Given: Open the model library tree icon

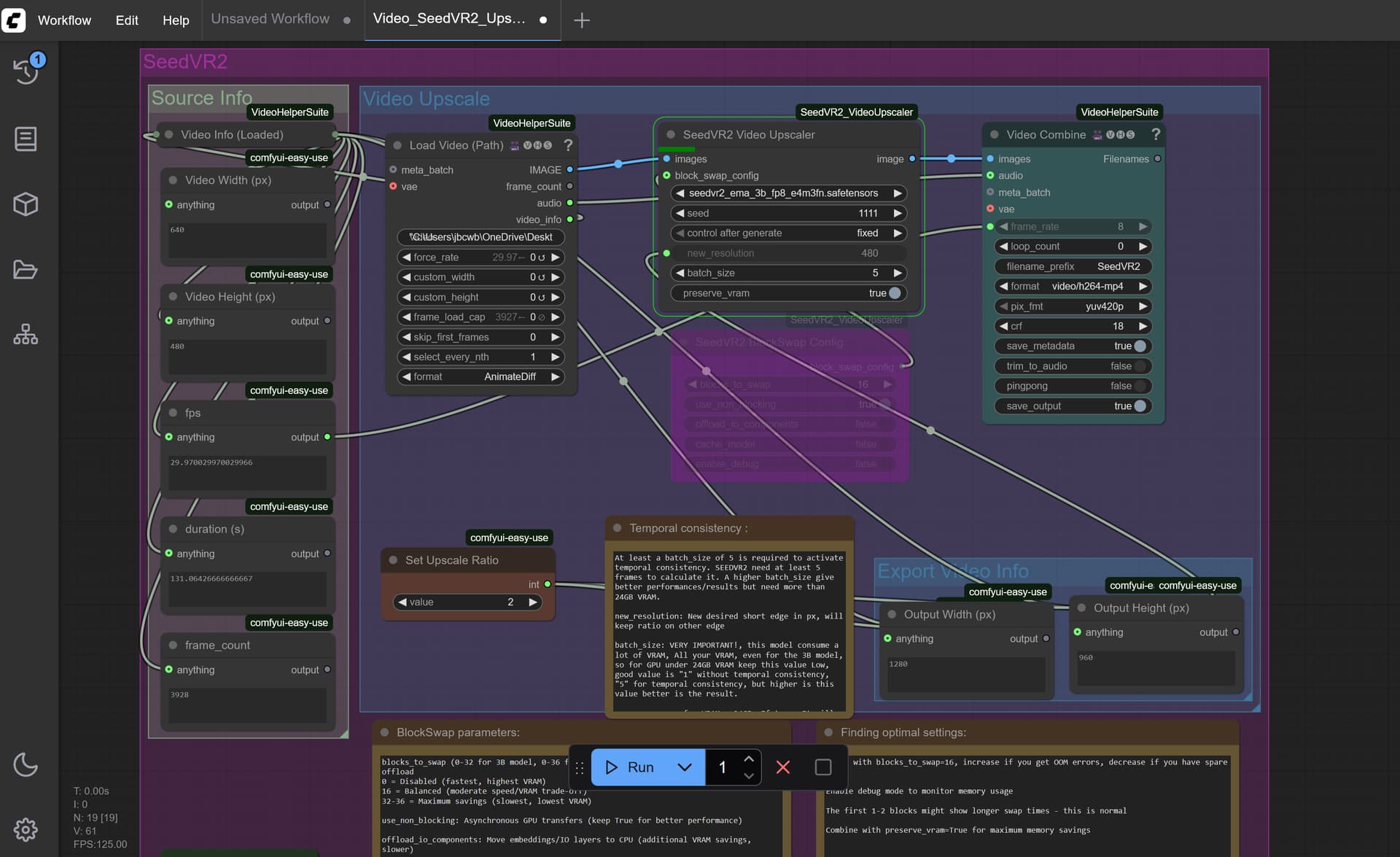Looking at the screenshot, I should coord(26,335).
